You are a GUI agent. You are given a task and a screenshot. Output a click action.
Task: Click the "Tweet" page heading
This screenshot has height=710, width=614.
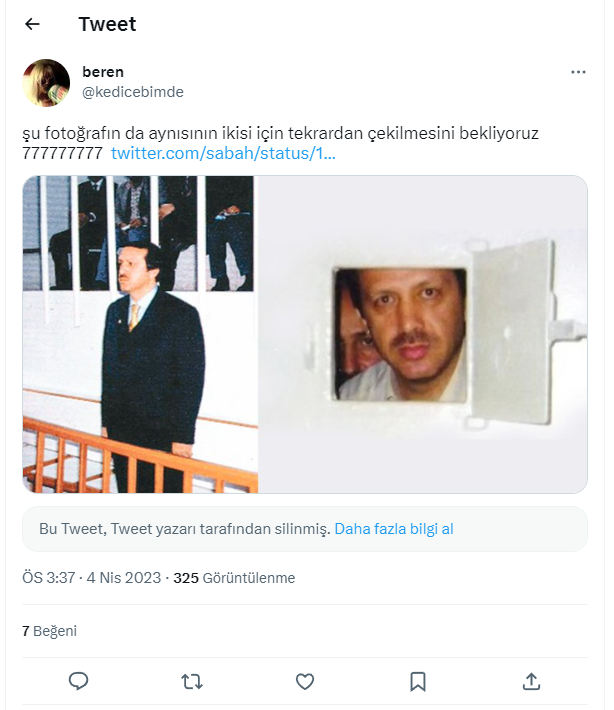pyautogui.click(x=107, y=24)
